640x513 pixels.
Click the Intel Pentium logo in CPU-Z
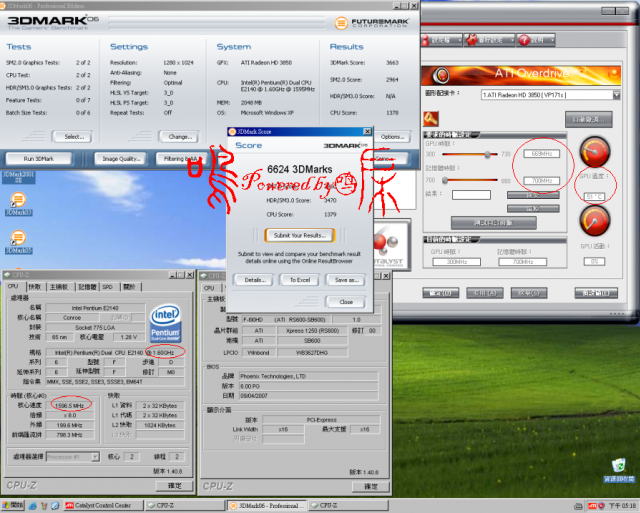click(166, 322)
